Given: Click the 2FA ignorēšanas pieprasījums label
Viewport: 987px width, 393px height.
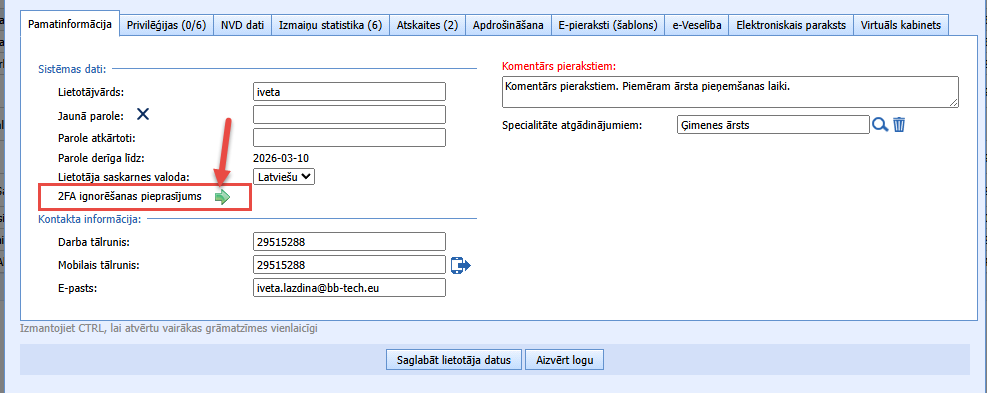Looking at the screenshot, I should [129, 196].
